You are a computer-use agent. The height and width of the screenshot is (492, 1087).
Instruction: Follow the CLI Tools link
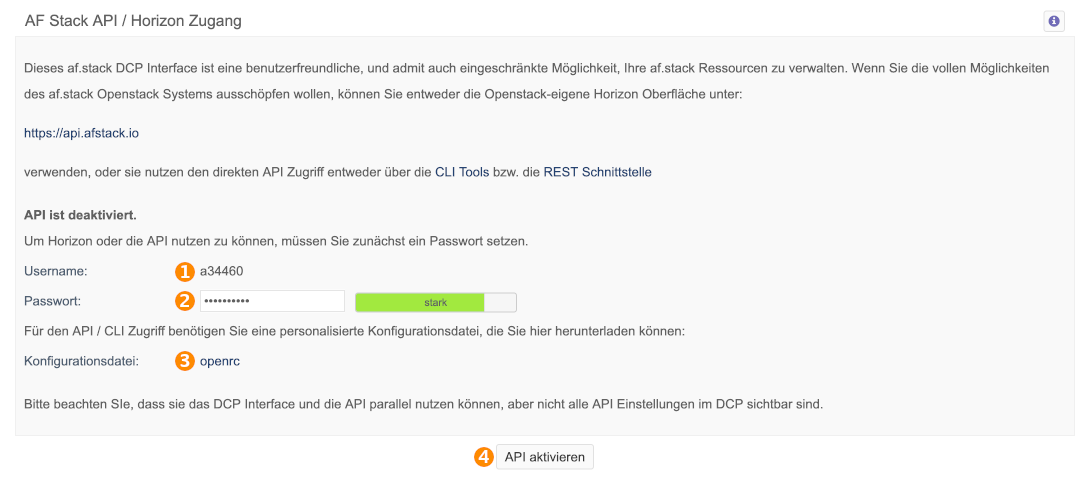[462, 173]
